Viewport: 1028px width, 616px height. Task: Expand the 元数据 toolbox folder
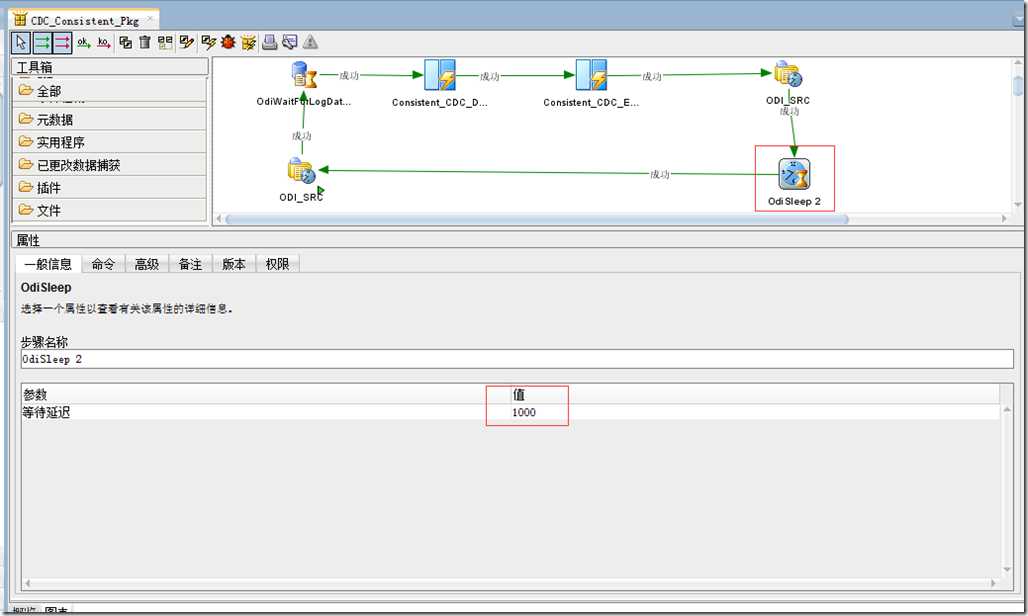pos(109,119)
